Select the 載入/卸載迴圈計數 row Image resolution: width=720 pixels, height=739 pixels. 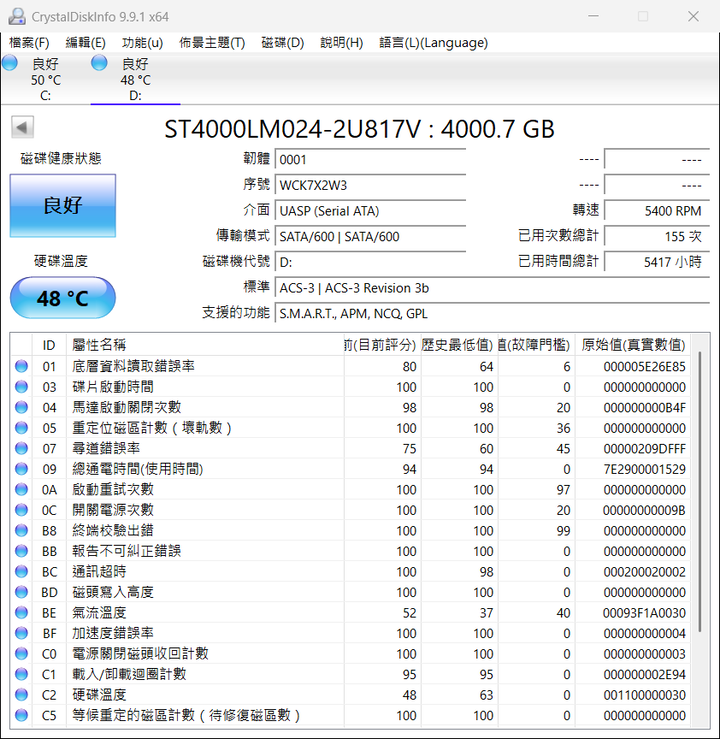351,674
